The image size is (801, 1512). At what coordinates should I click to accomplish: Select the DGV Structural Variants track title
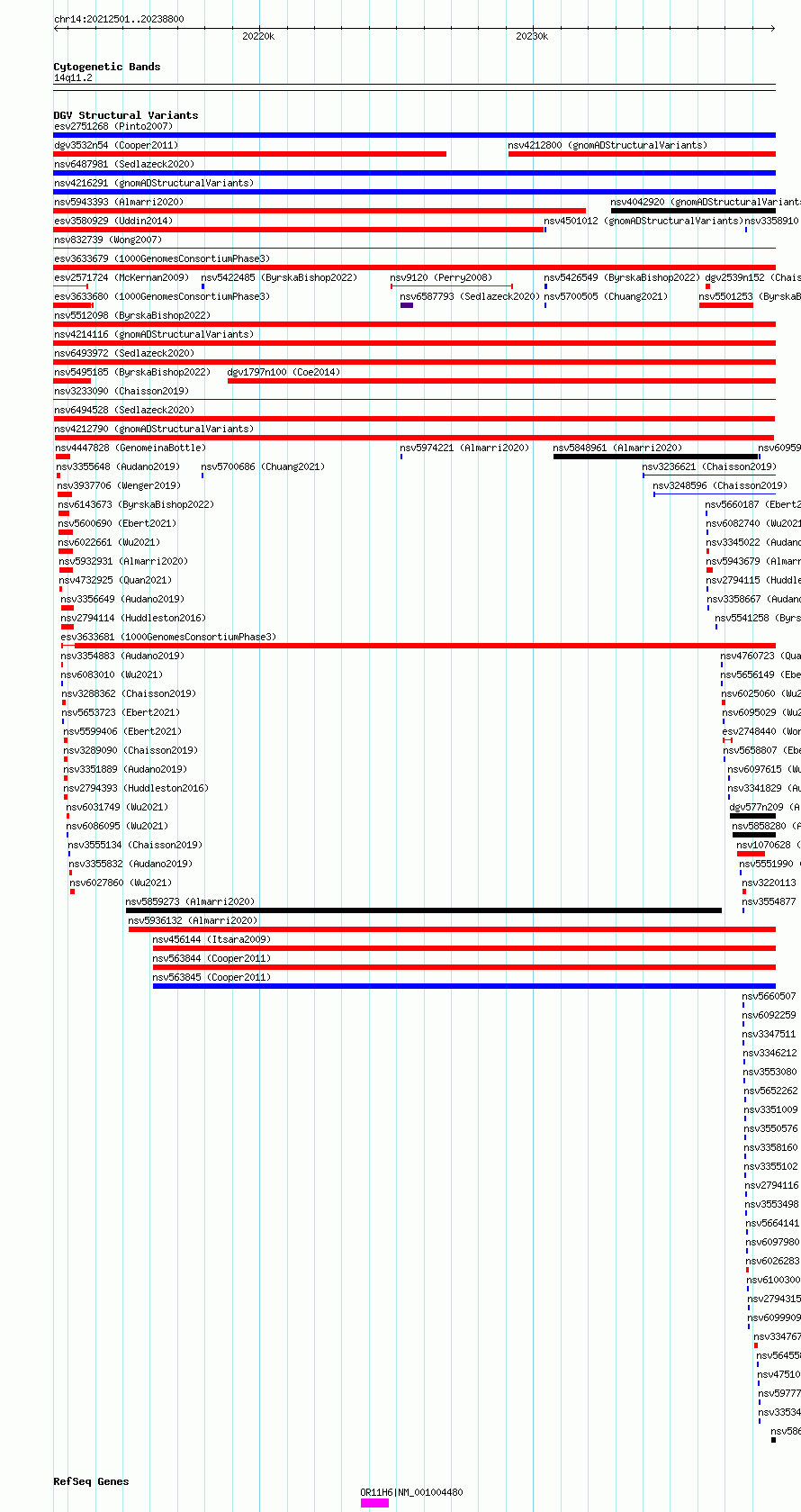126,115
